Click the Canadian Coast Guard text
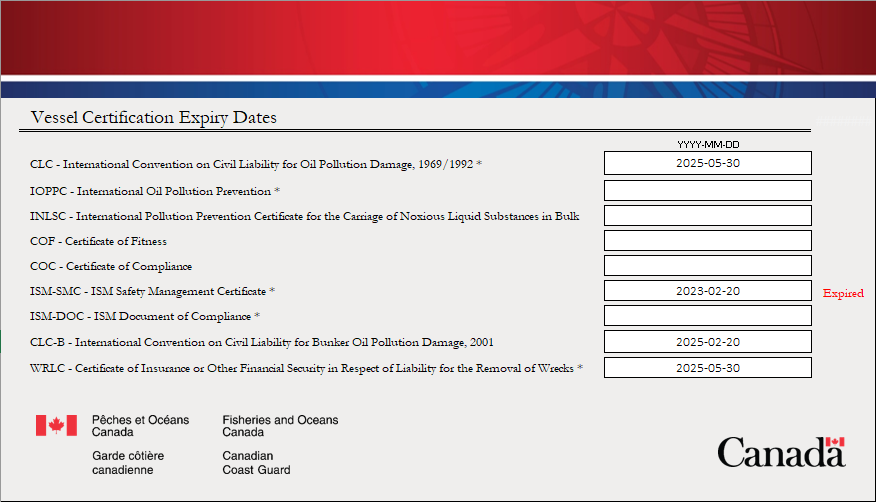 [256, 462]
